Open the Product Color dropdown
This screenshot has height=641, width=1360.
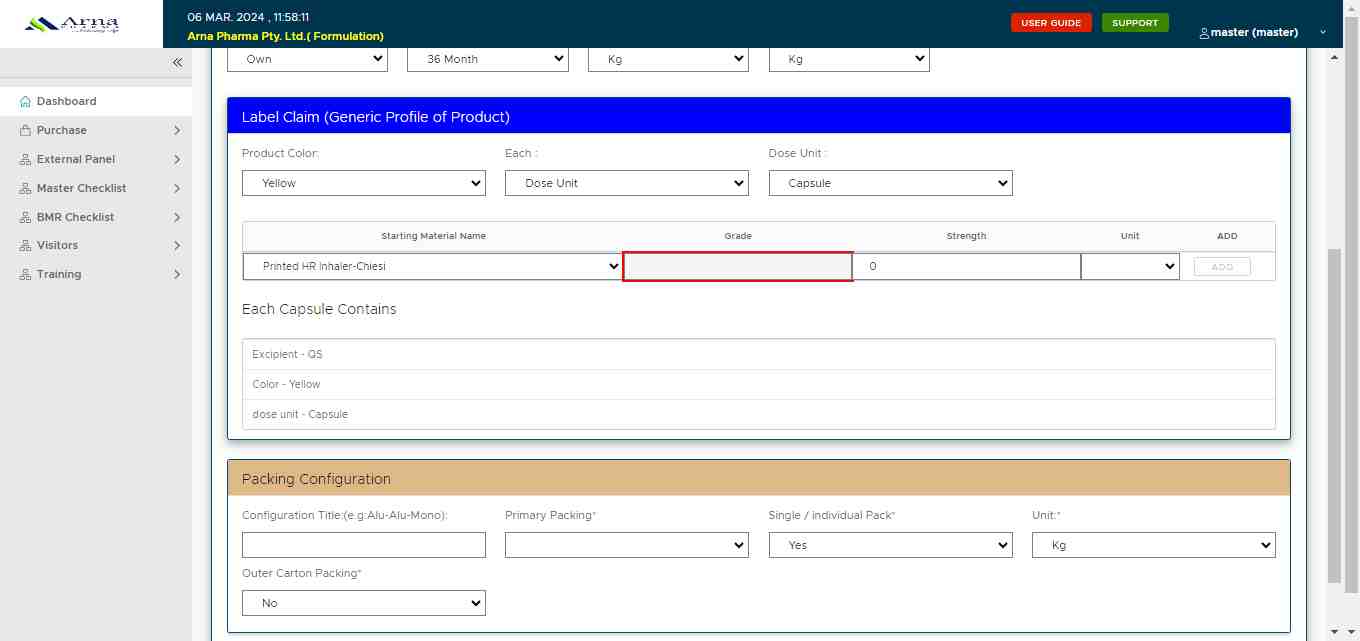click(363, 183)
